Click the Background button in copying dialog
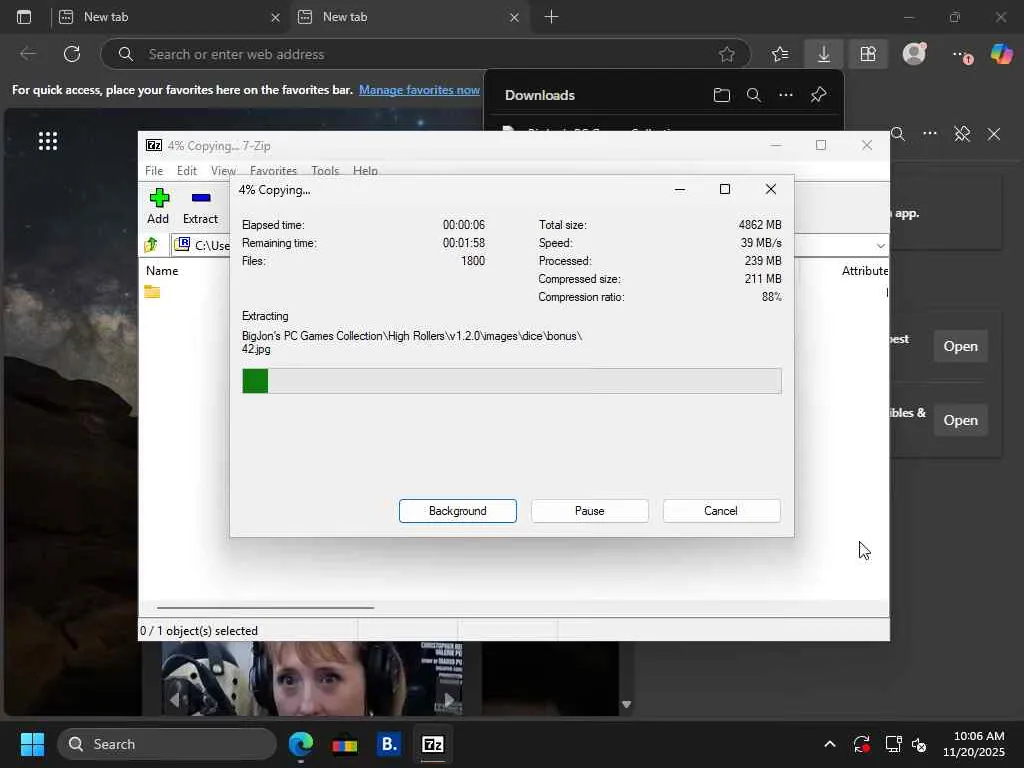The image size is (1024, 768). point(457,511)
